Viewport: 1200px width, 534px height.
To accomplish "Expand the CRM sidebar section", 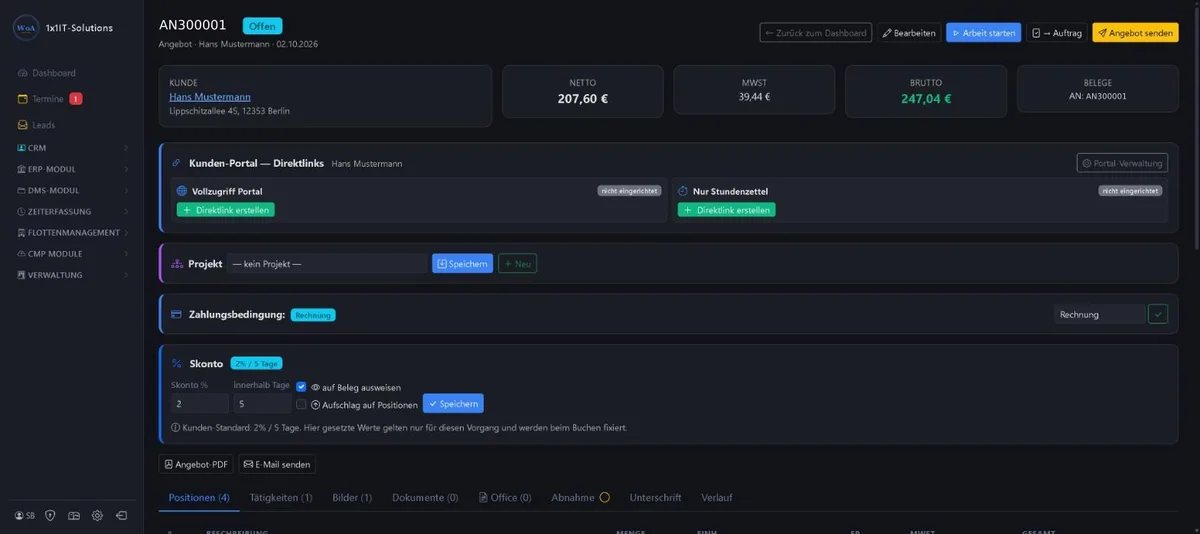I will coord(72,148).
